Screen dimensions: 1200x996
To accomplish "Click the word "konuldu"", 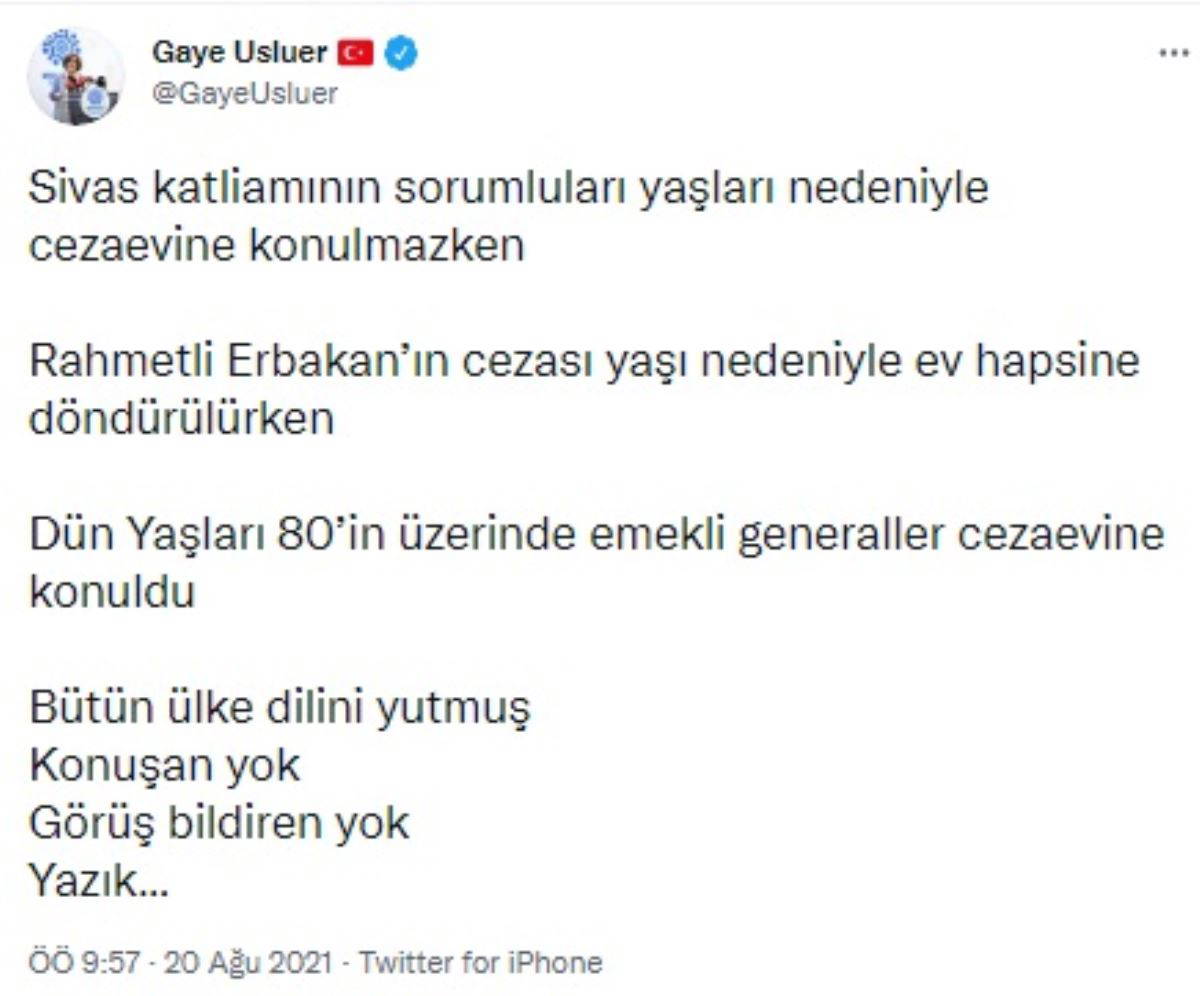I will [x=112, y=592].
